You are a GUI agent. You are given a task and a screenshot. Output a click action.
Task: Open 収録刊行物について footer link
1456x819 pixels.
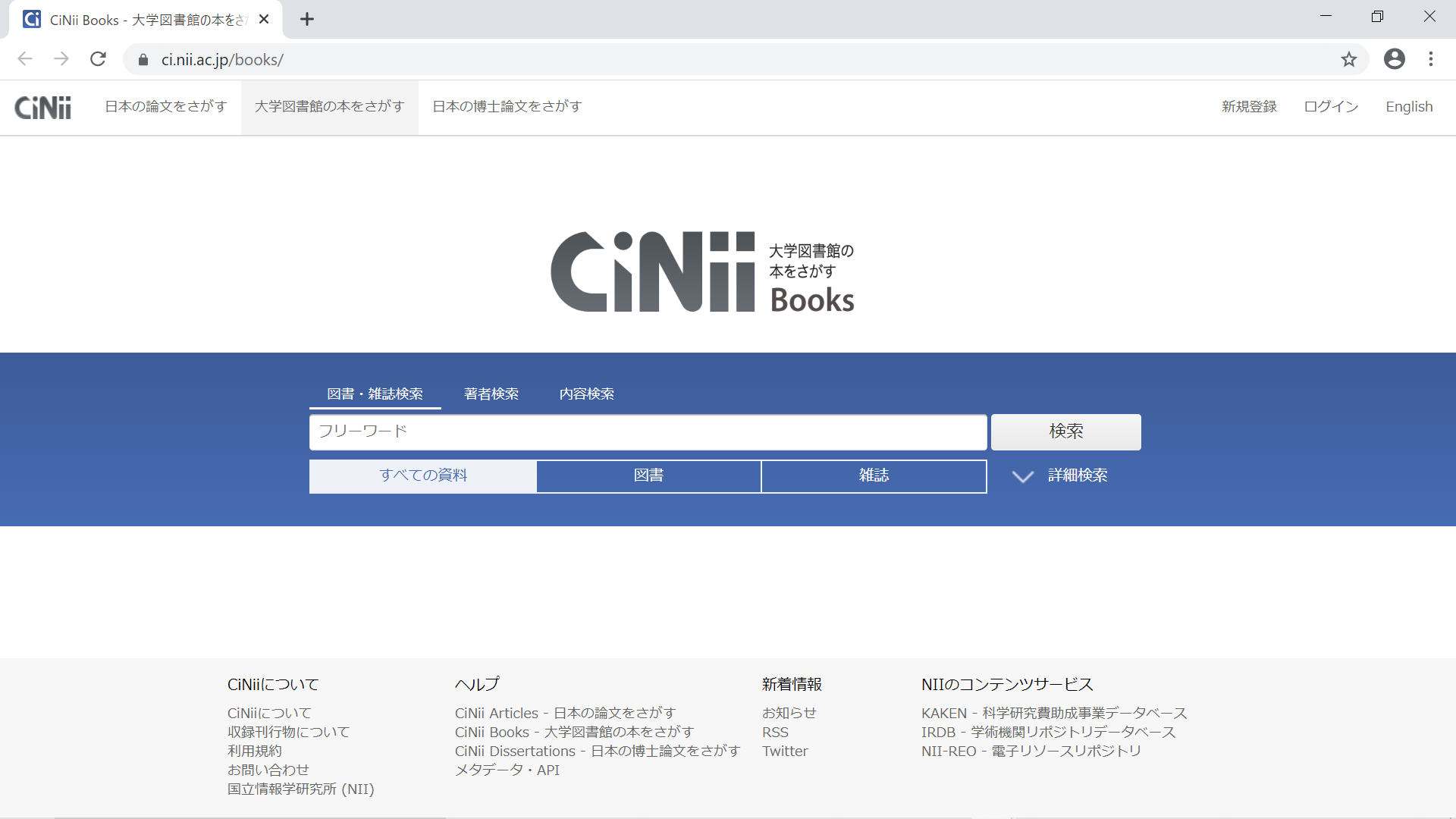288,732
